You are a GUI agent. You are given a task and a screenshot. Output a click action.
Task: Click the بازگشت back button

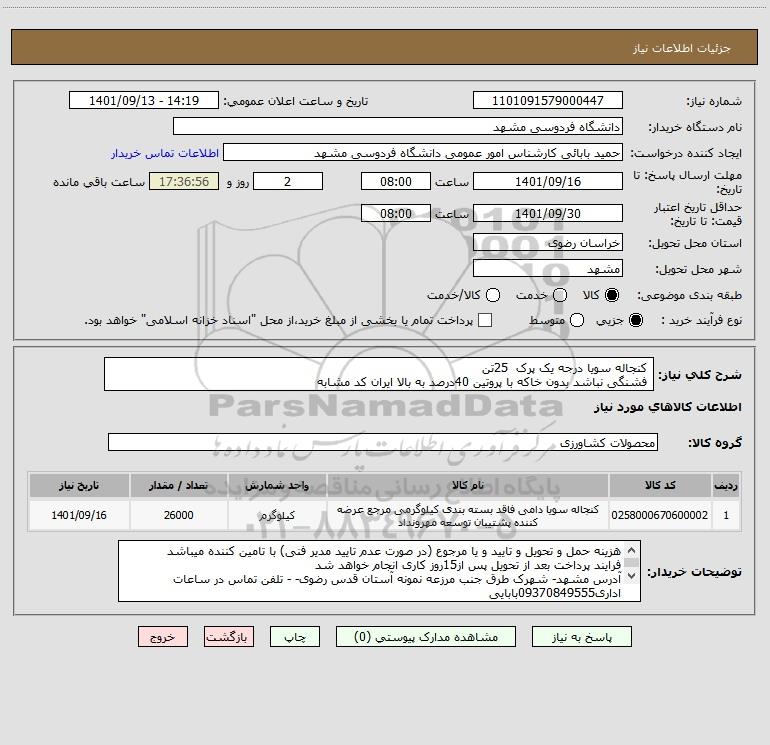[x=229, y=637]
